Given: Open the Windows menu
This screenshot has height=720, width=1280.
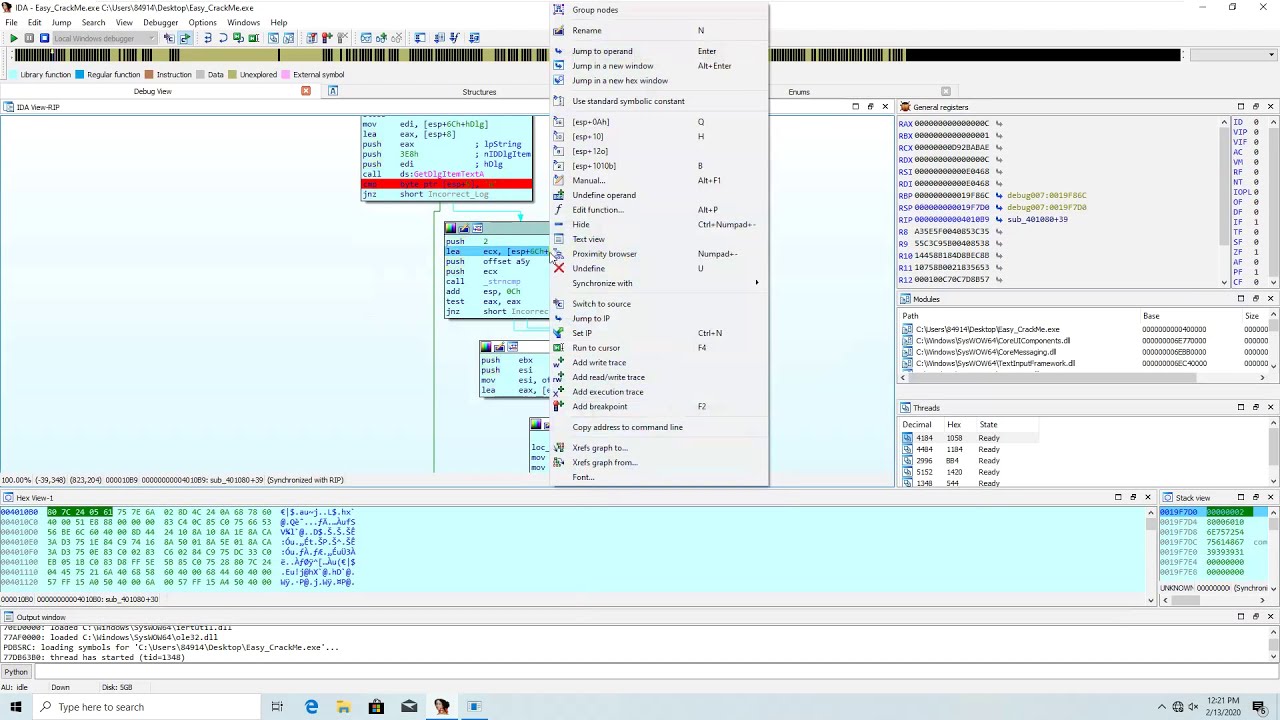Looking at the screenshot, I should (x=243, y=22).
